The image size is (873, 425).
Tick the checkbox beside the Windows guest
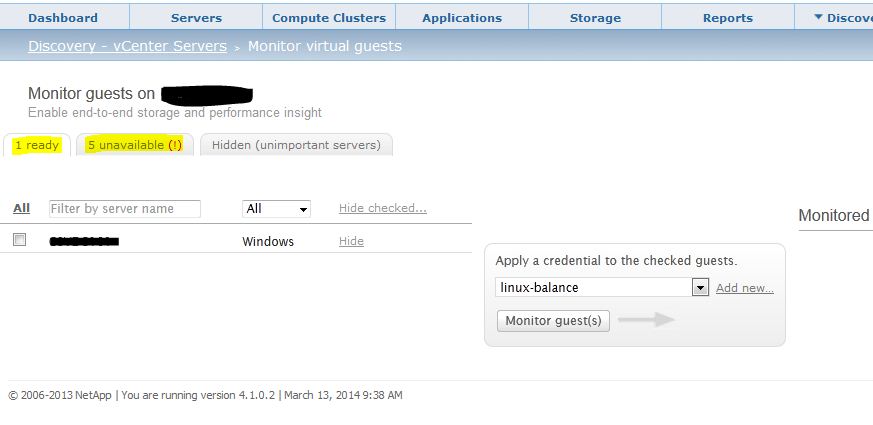[x=19, y=240]
